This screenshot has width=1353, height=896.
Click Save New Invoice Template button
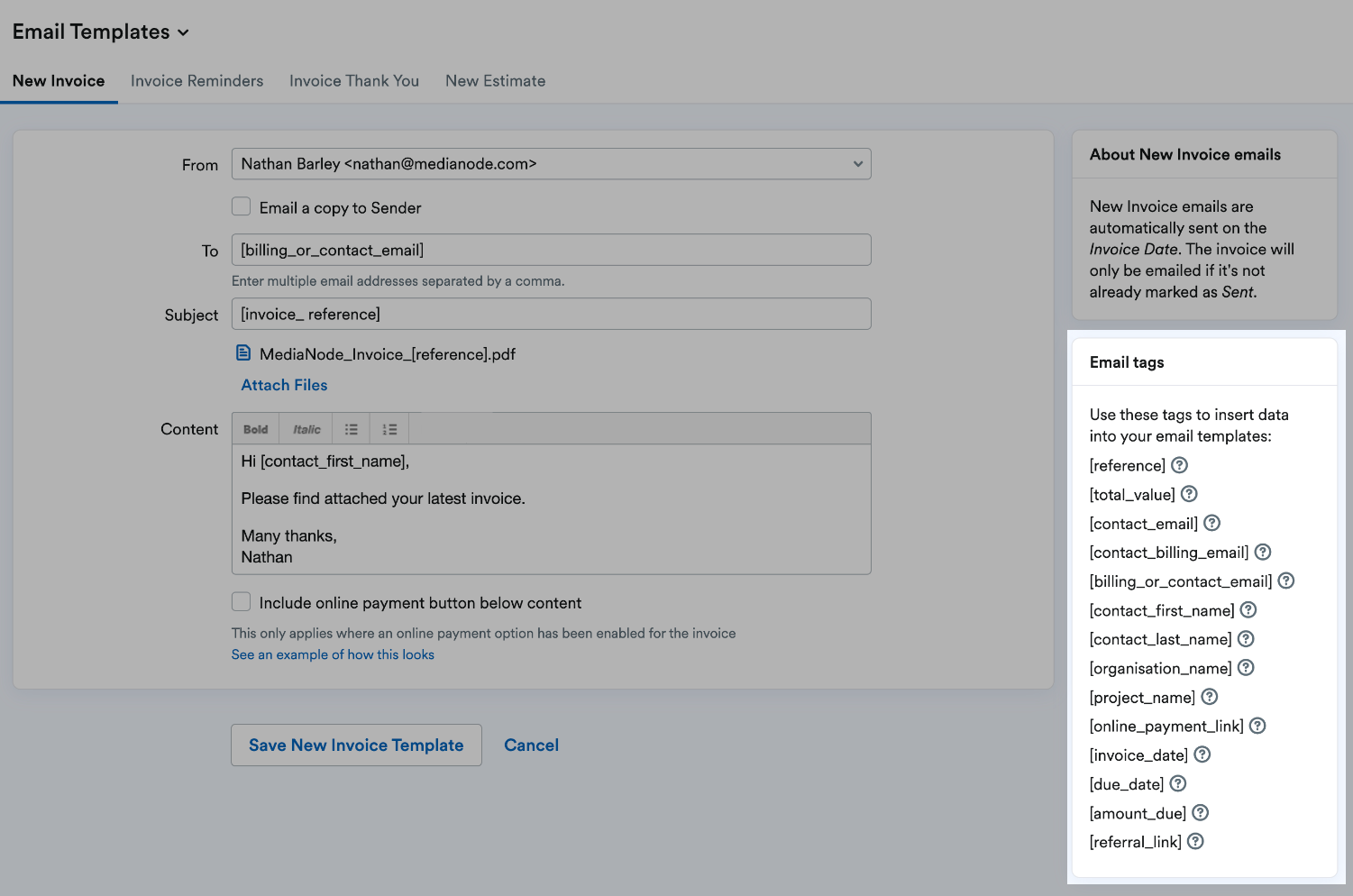coord(356,745)
